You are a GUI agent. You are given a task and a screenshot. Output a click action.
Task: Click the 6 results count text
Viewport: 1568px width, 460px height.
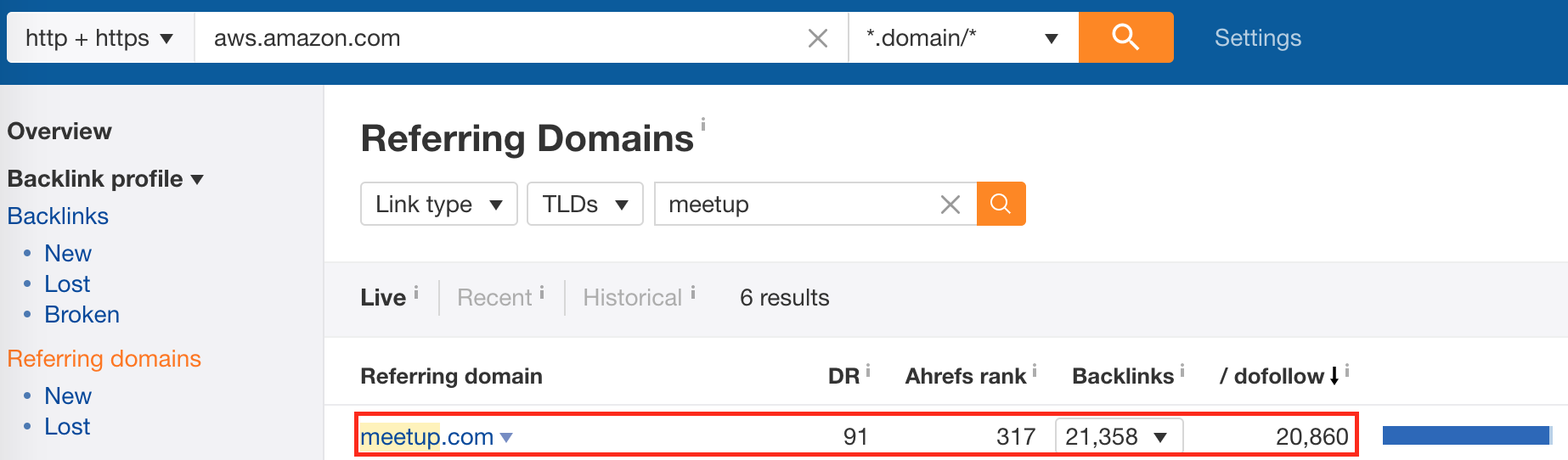(784, 298)
